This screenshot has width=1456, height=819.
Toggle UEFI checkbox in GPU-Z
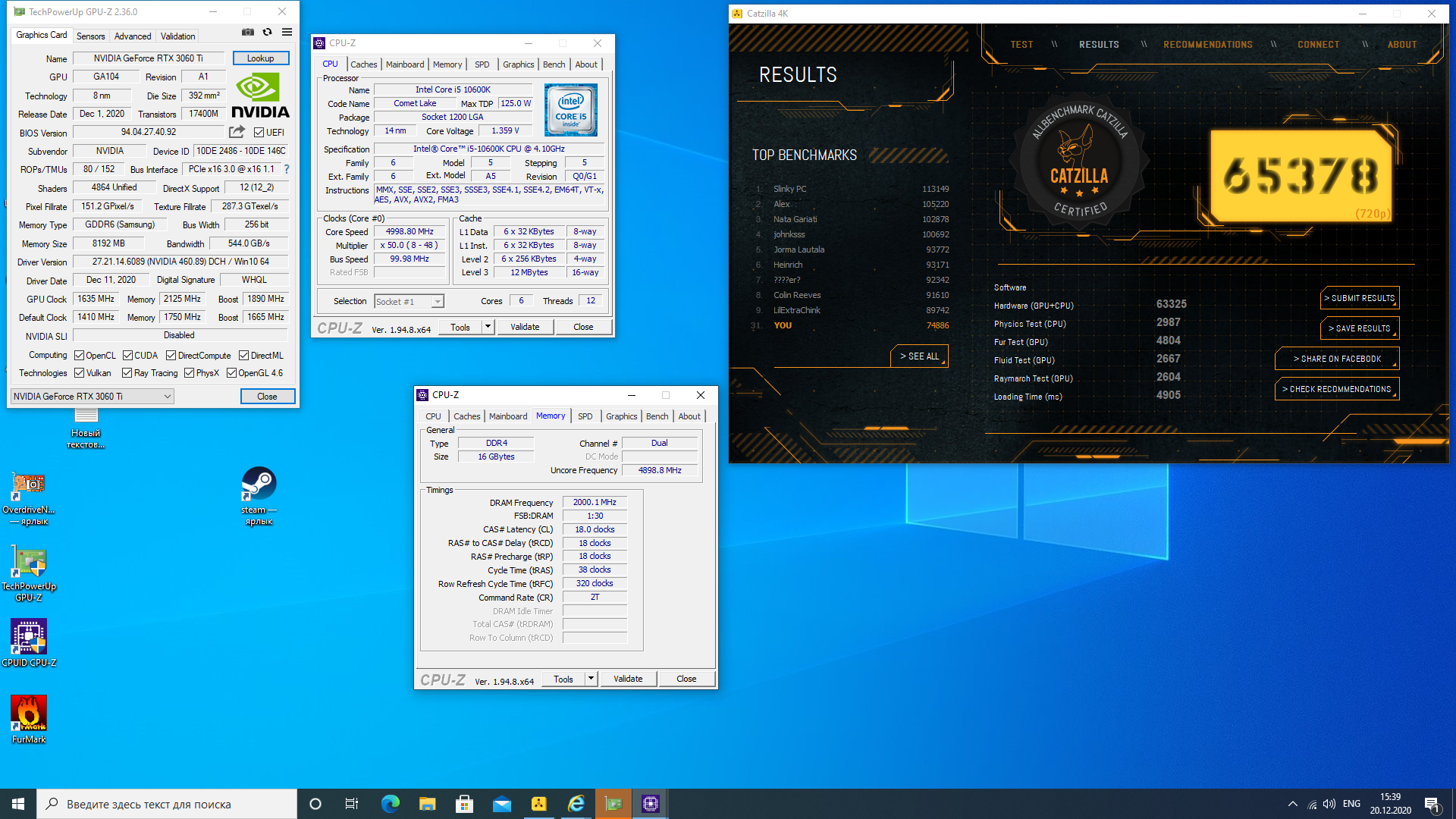[x=259, y=132]
